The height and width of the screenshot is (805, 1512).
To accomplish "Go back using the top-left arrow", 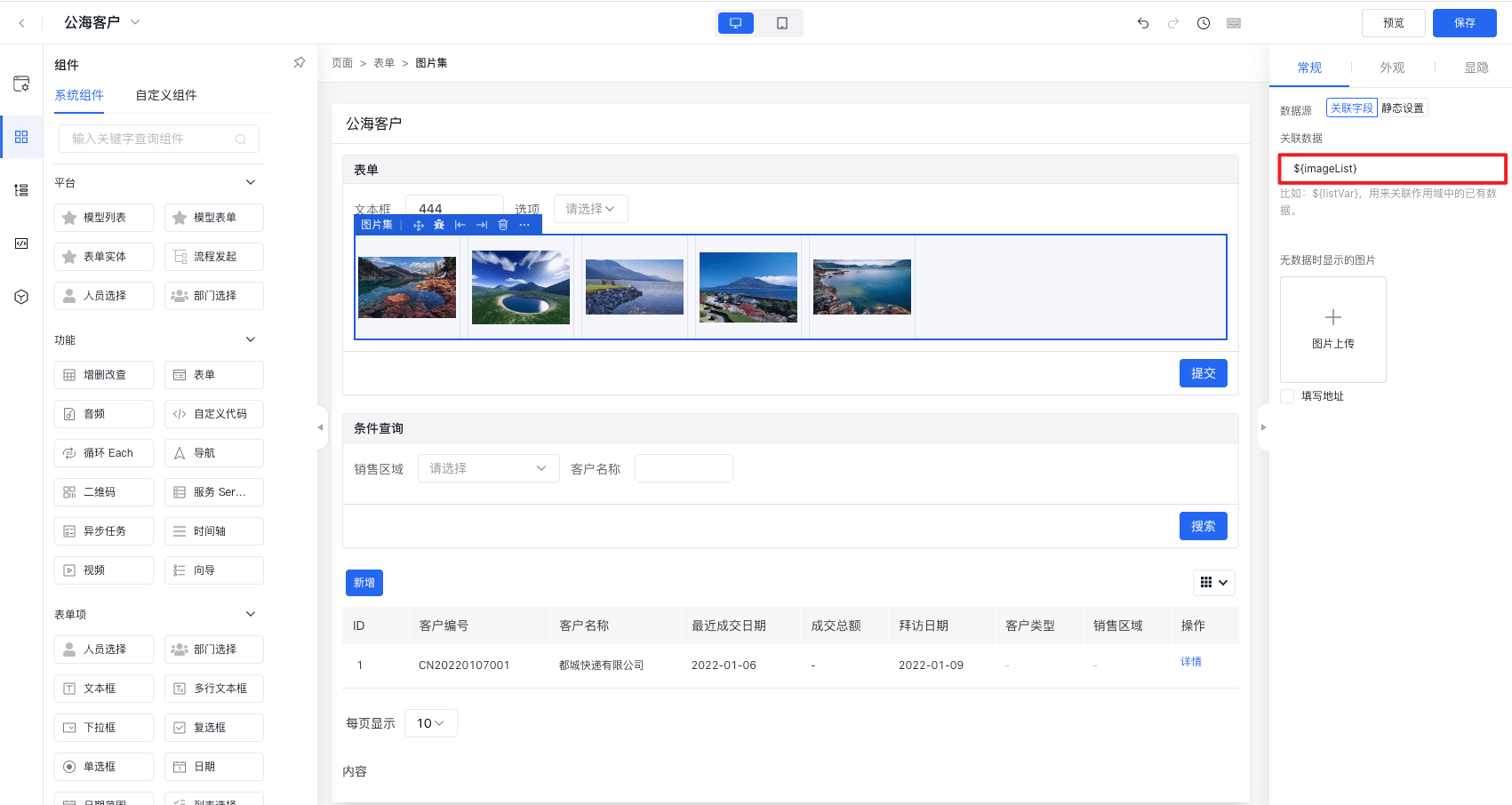I will pos(21,23).
